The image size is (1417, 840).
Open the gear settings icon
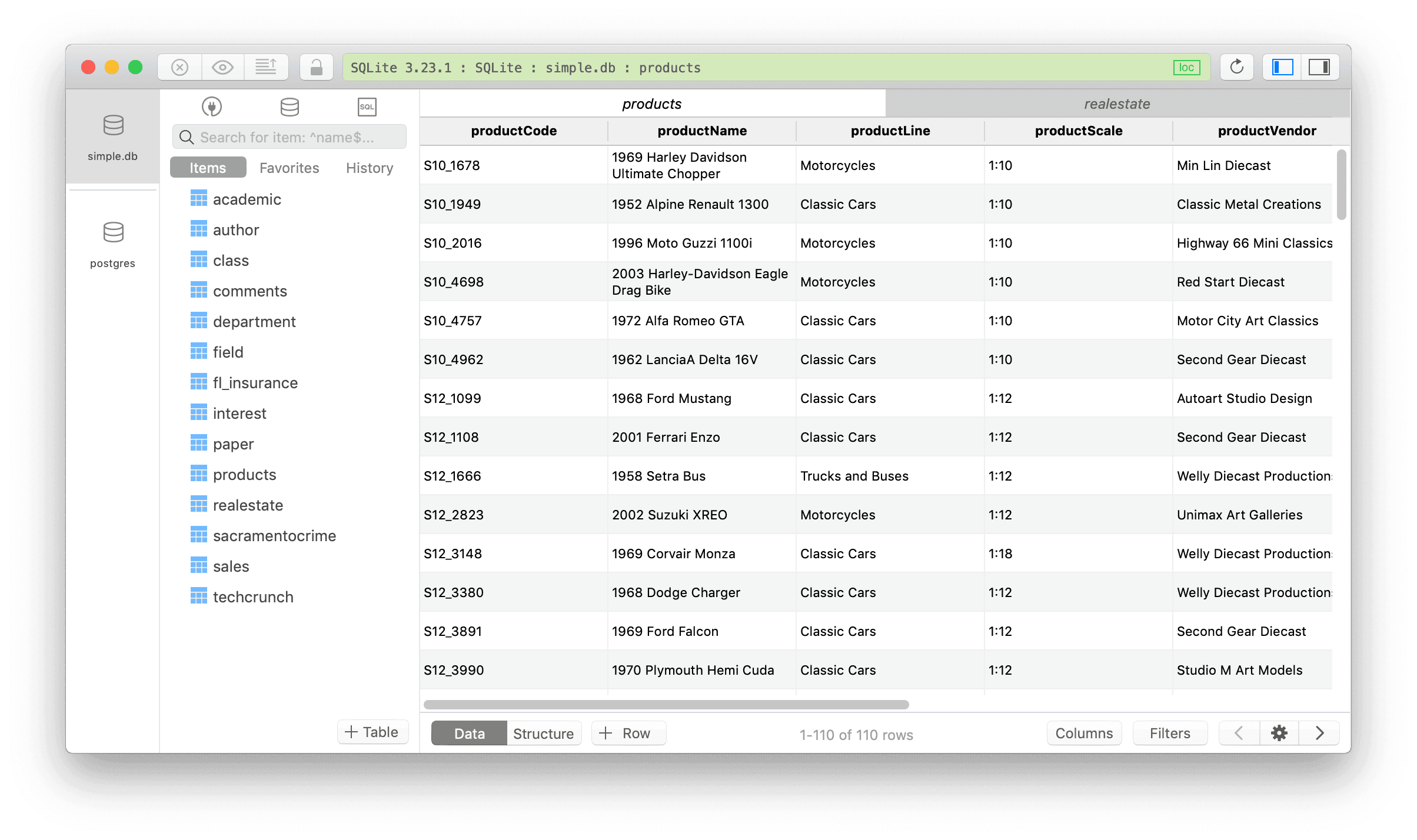[1279, 733]
